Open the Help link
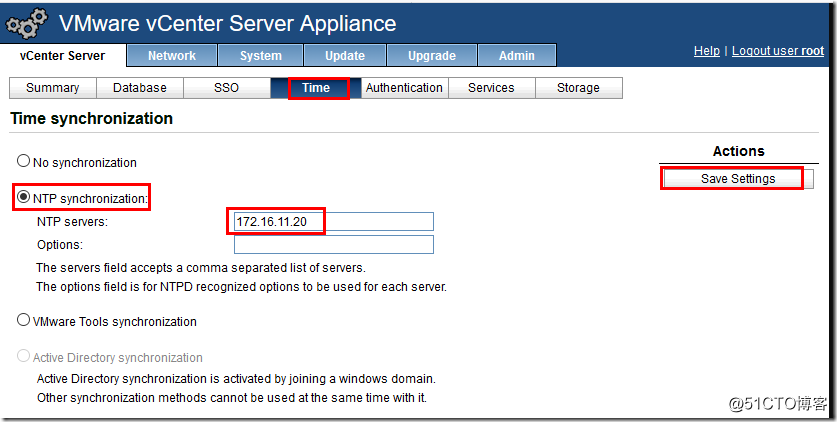The image size is (837, 422). coord(707,51)
